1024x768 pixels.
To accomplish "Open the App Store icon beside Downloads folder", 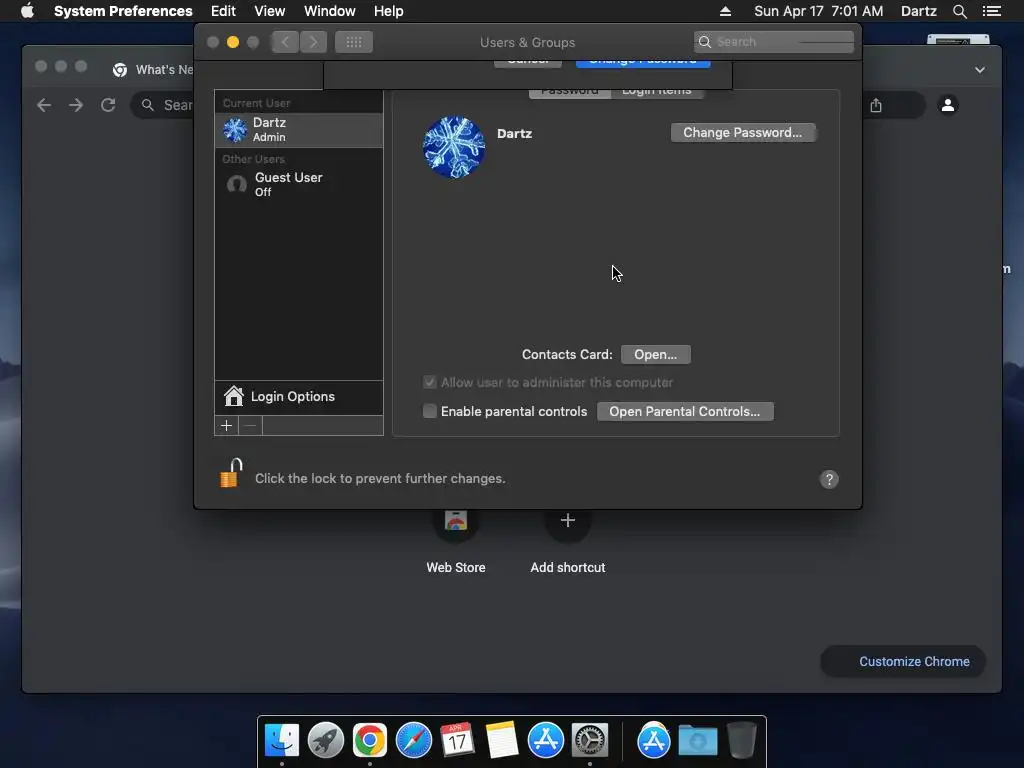I will (654, 741).
